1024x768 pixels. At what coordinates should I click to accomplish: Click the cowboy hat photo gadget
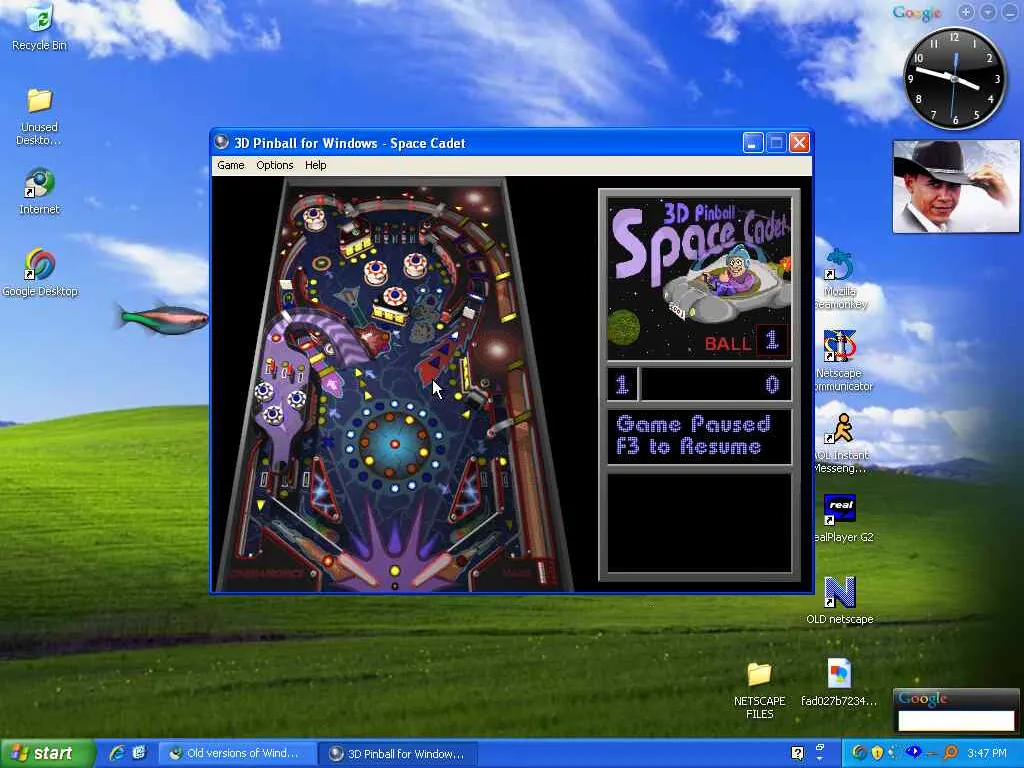pyautogui.click(x=956, y=186)
